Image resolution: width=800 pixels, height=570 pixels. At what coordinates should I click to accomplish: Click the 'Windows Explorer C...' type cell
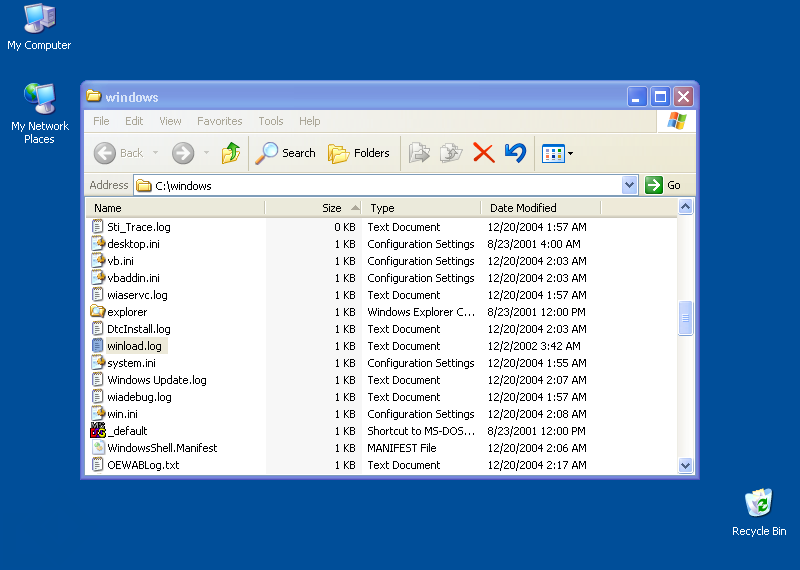[x=421, y=312]
